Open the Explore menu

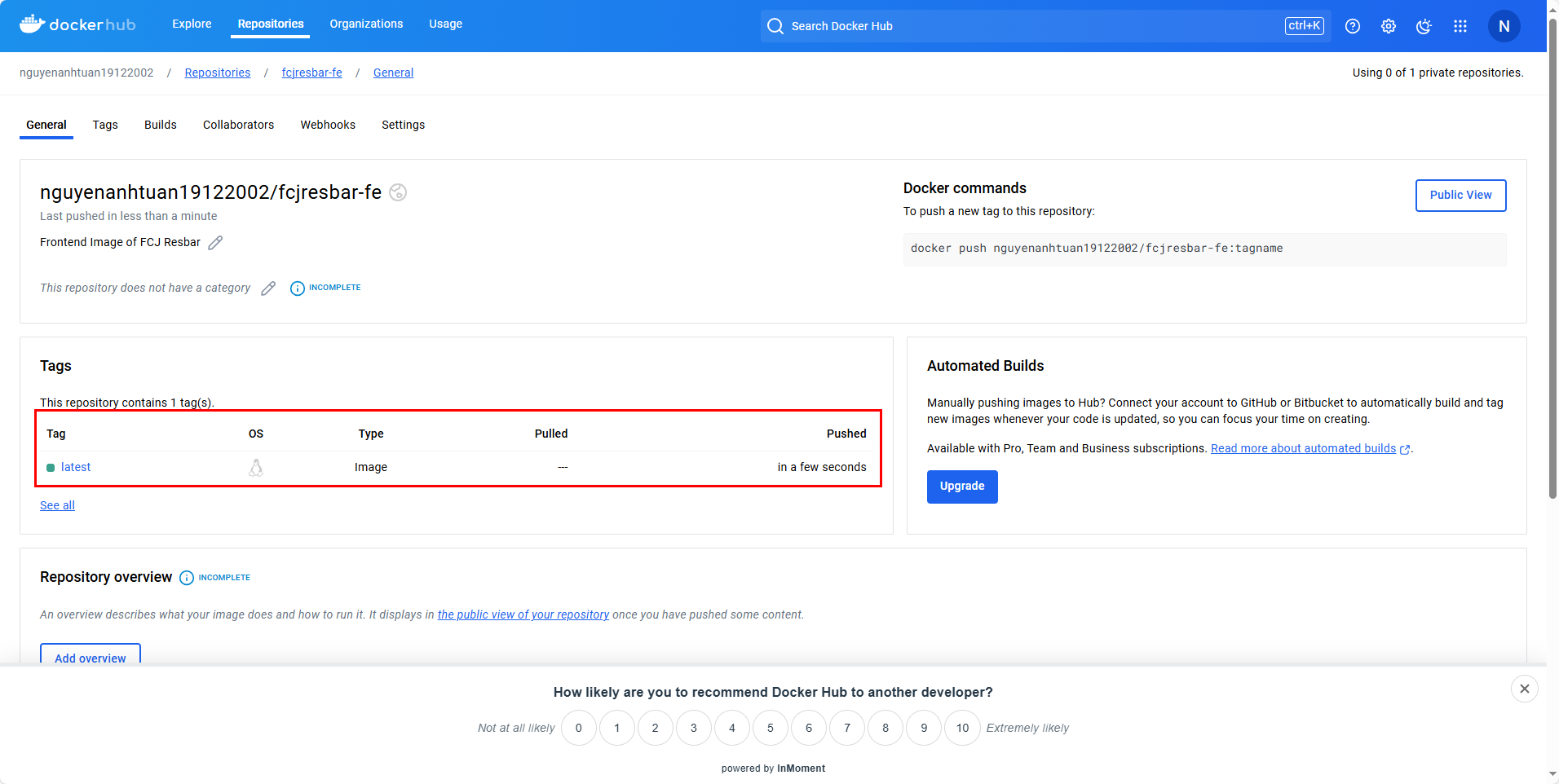click(x=192, y=24)
